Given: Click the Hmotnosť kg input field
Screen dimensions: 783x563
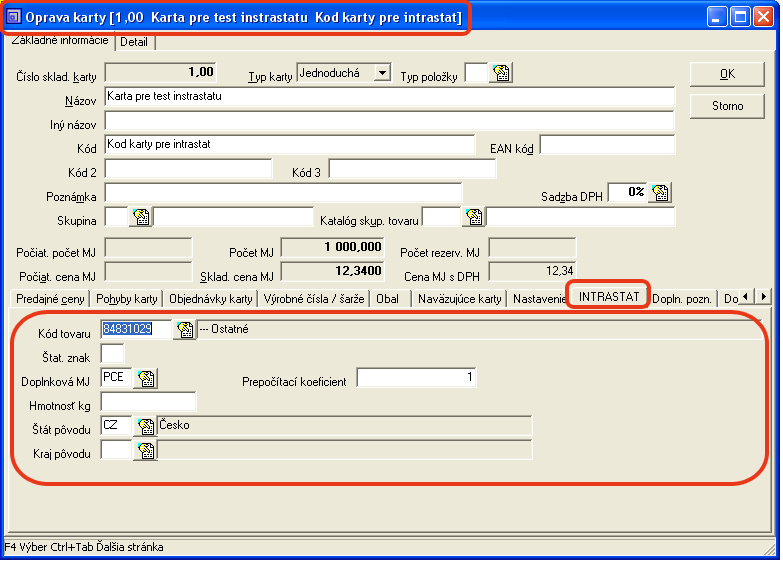Looking at the screenshot, I should pyautogui.click(x=148, y=402).
